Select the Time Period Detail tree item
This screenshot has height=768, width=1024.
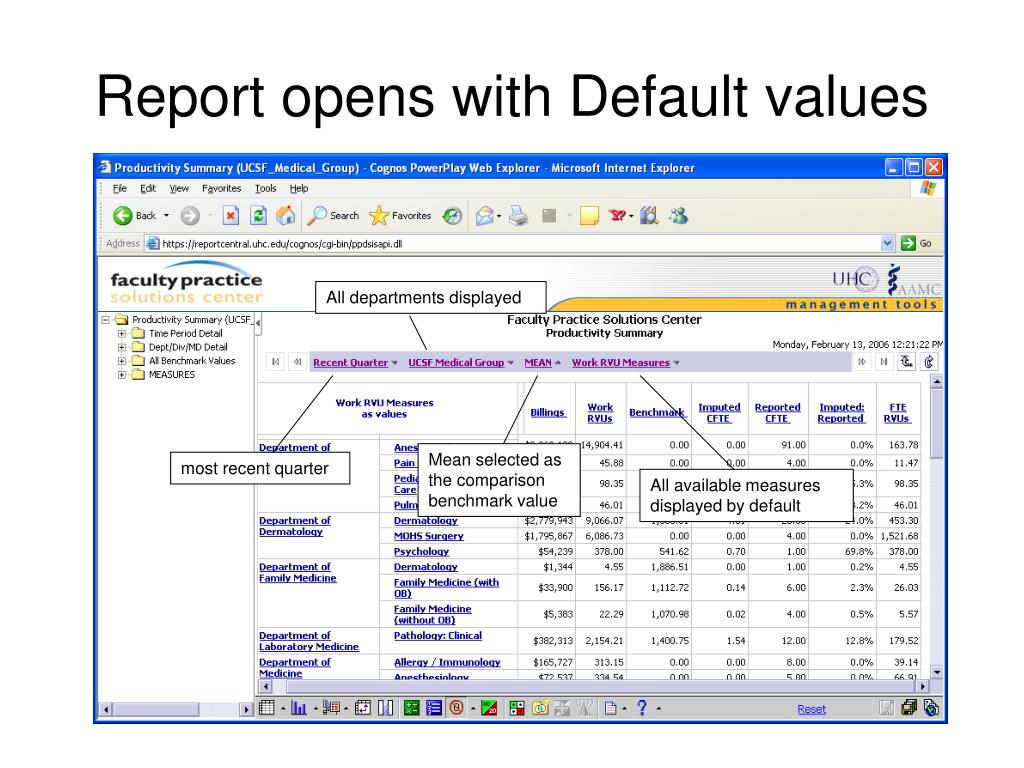pos(185,334)
